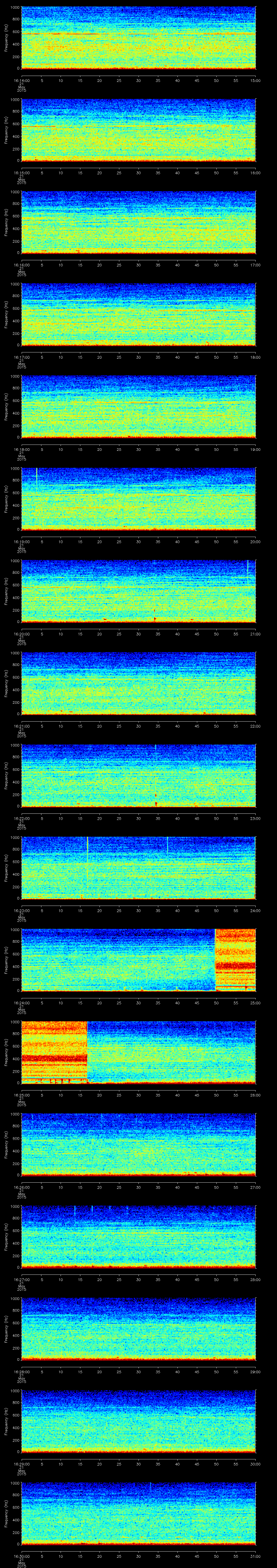The width and height of the screenshot is (277, 1568).
Task: Click the 23:00 end time label
Action: coord(255,818)
